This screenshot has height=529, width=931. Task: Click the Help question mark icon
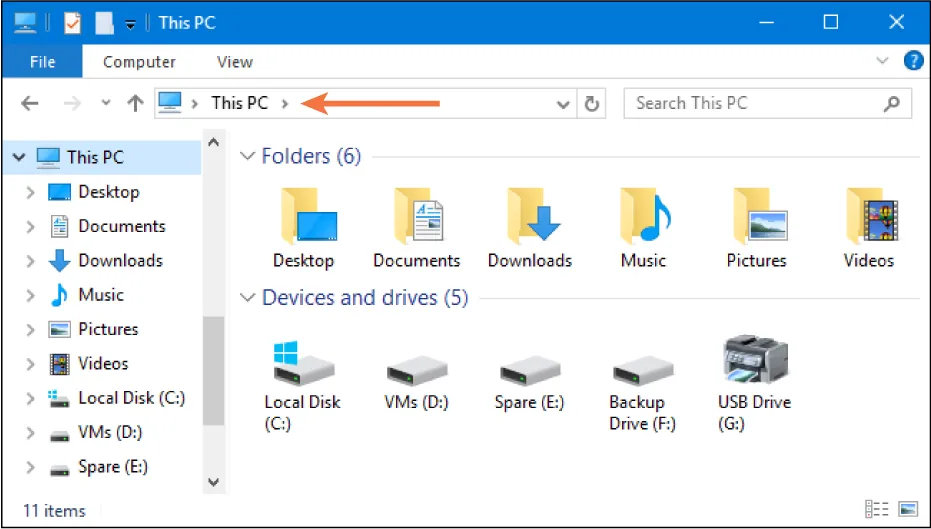pyautogui.click(x=912, y=61)
